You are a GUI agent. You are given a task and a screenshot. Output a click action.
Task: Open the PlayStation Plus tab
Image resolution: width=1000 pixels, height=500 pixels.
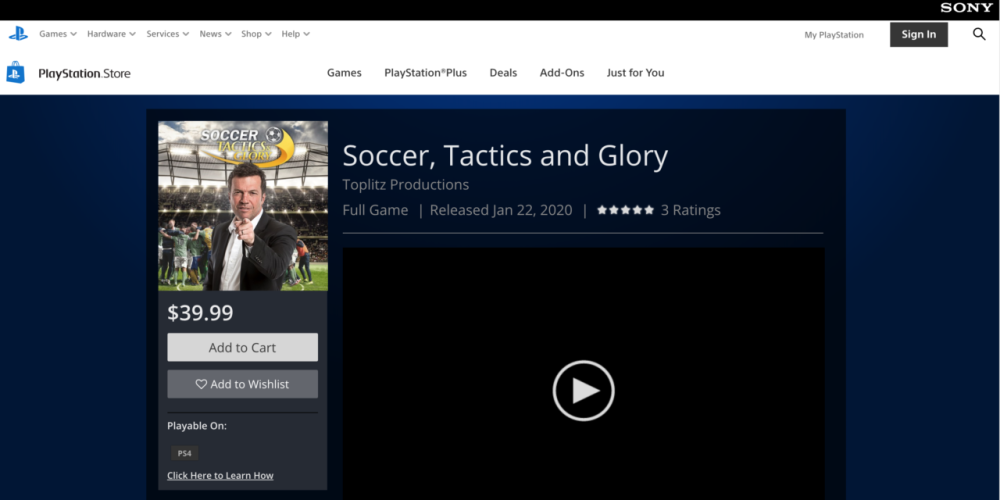(x=425, y=73)
